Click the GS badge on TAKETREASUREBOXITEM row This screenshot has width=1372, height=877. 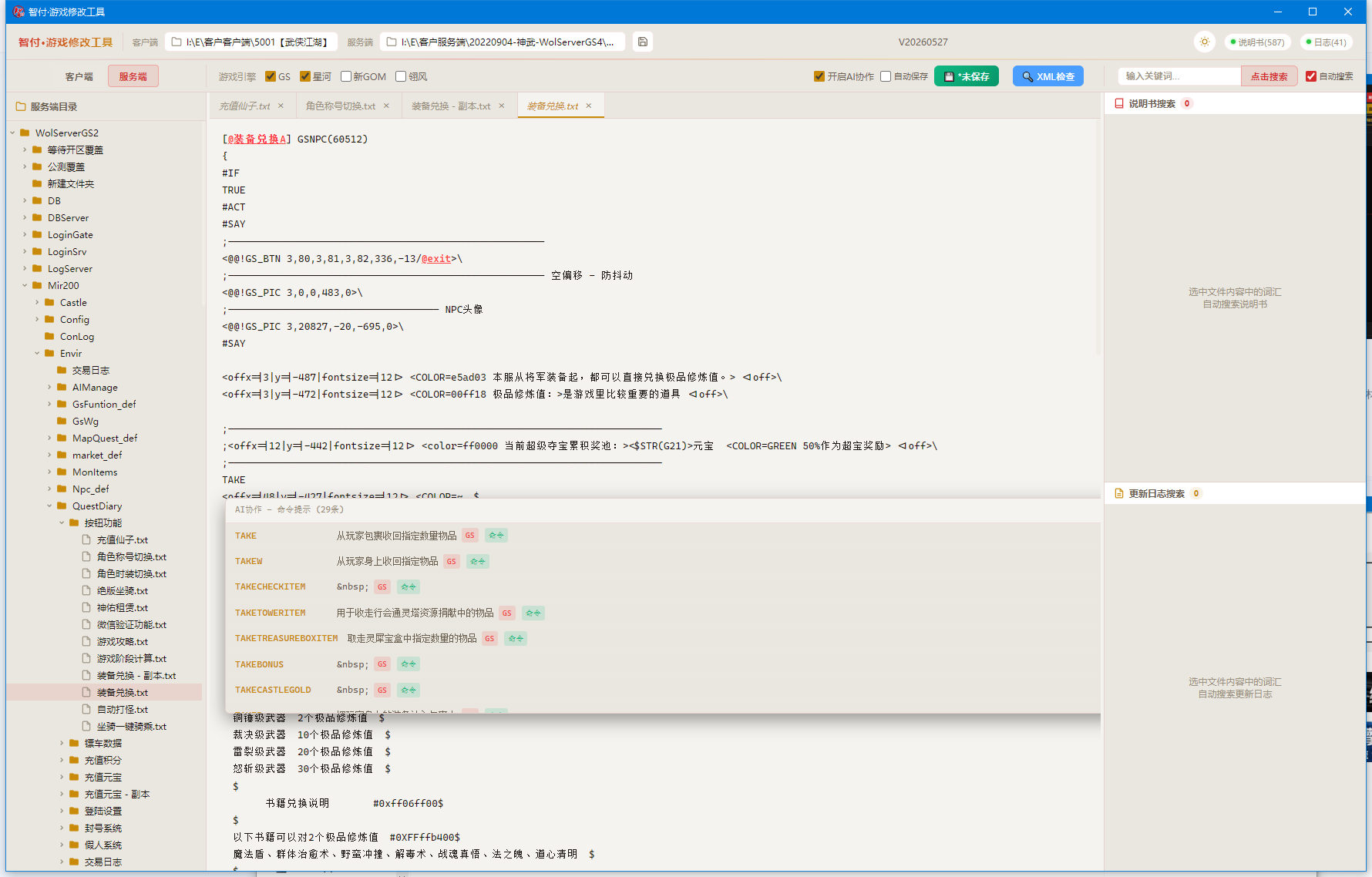pos(489,638)
